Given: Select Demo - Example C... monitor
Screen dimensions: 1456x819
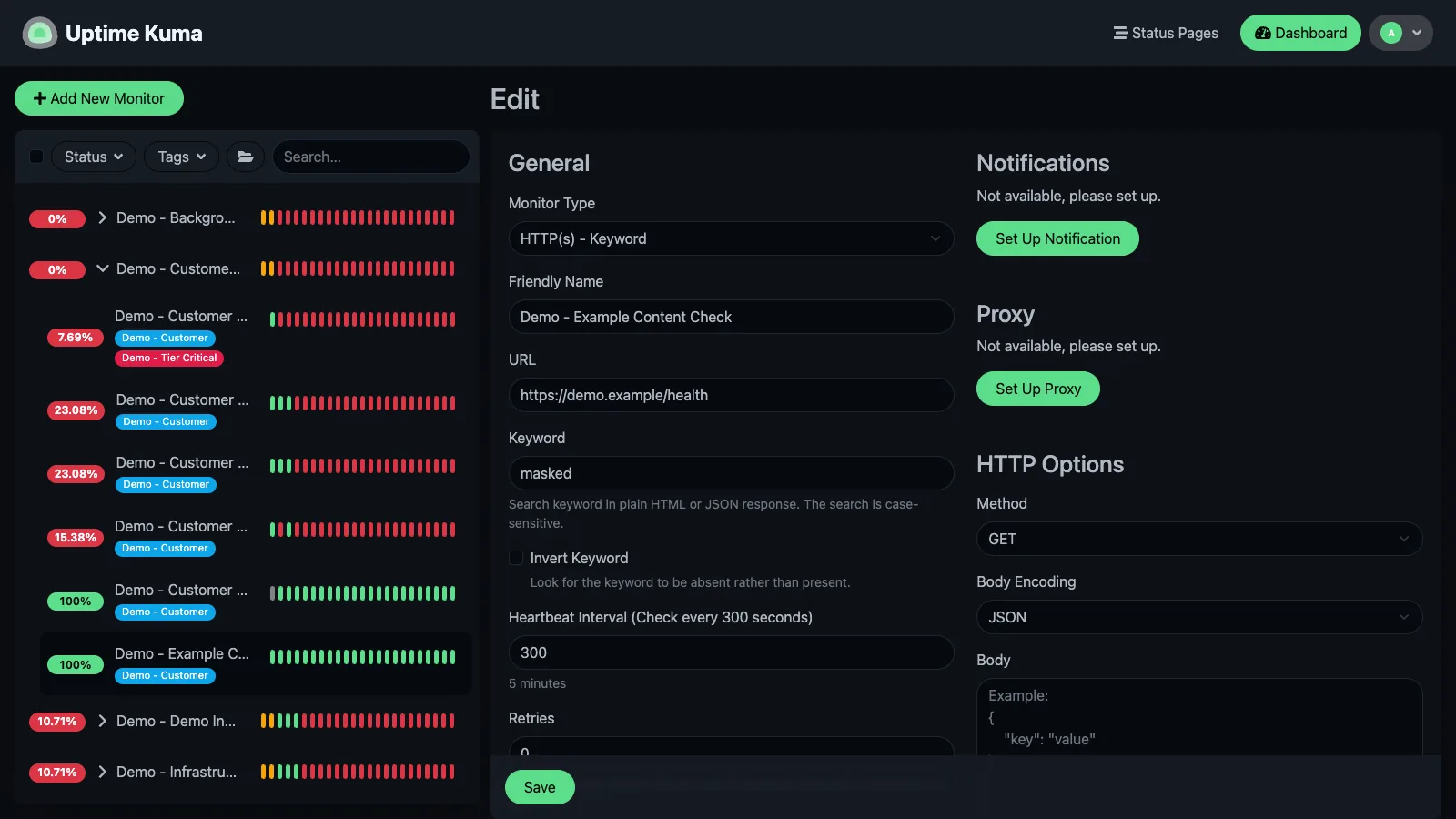Looking at the screenshot, I should [x=256, y=664].
